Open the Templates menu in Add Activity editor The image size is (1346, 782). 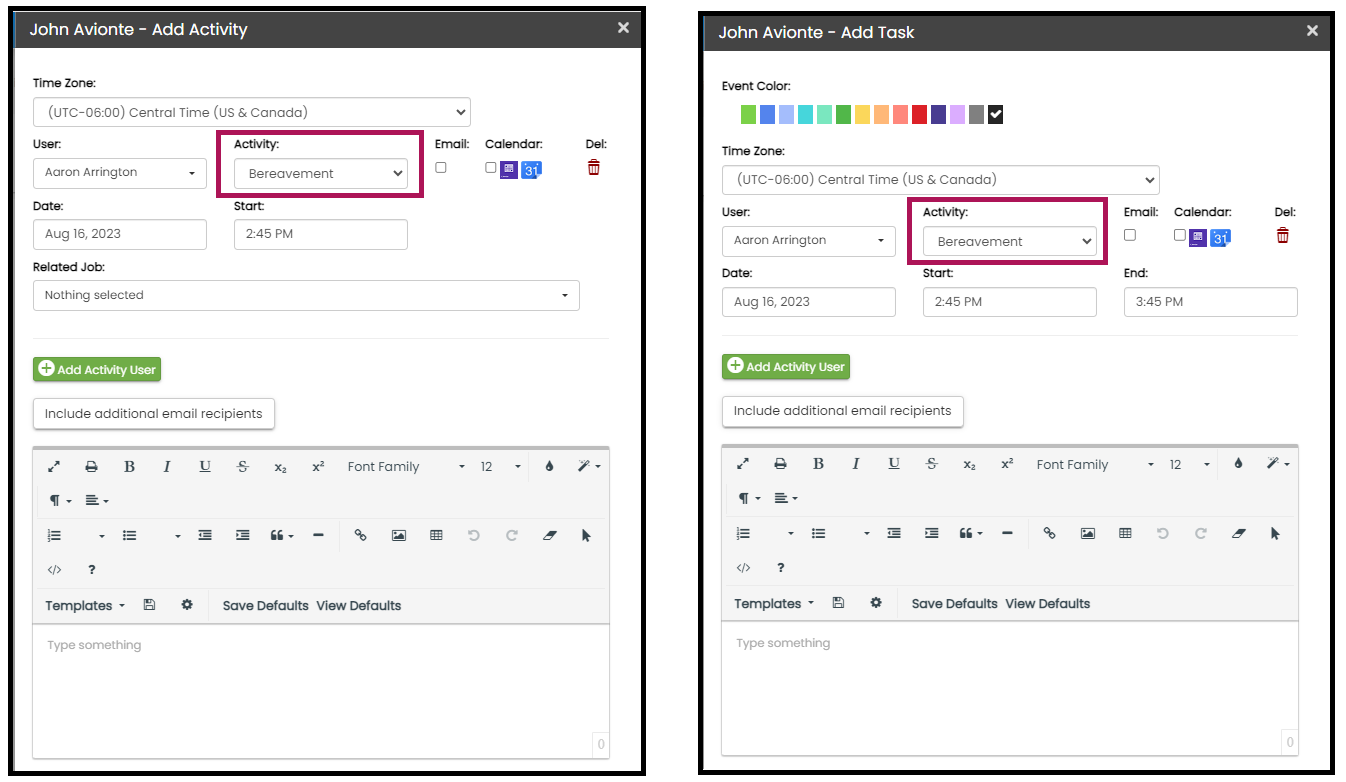(x=84, y=605)
